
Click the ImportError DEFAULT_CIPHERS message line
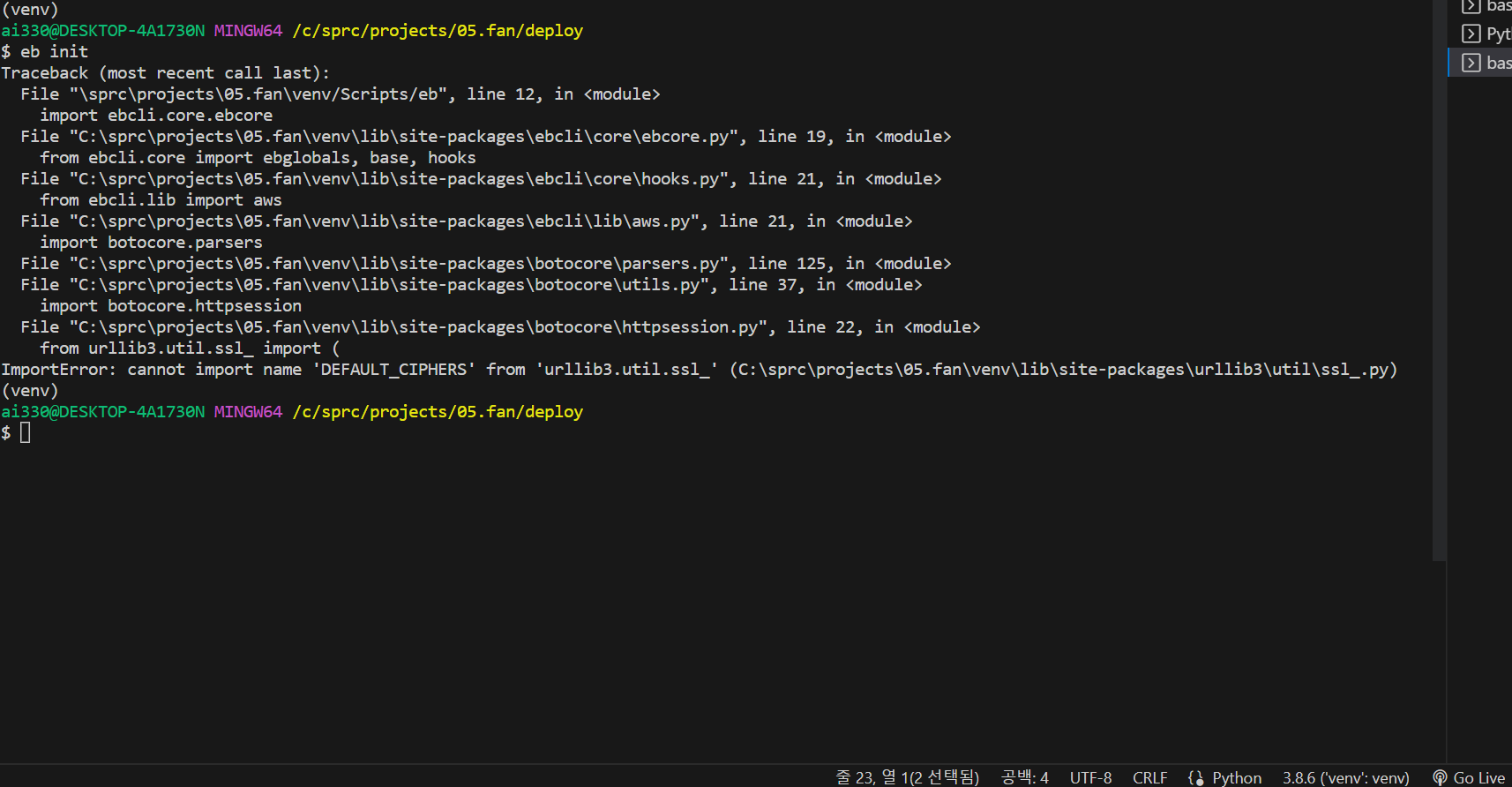point(700,370)
